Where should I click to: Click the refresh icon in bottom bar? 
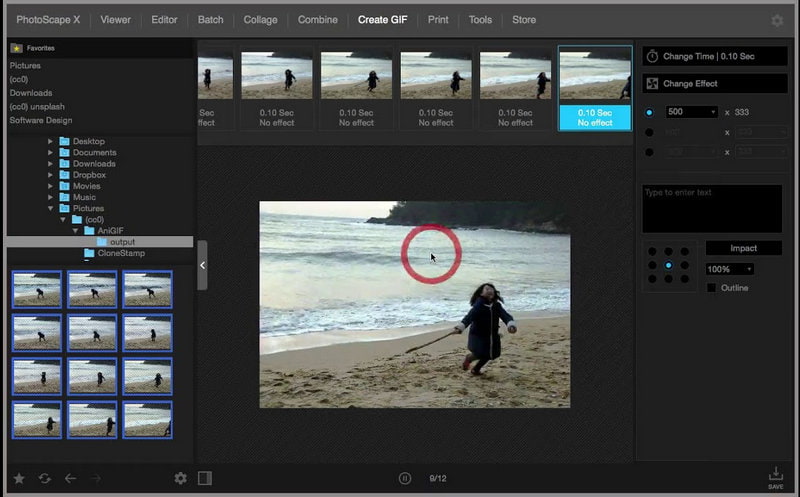[x=45, y=478]
